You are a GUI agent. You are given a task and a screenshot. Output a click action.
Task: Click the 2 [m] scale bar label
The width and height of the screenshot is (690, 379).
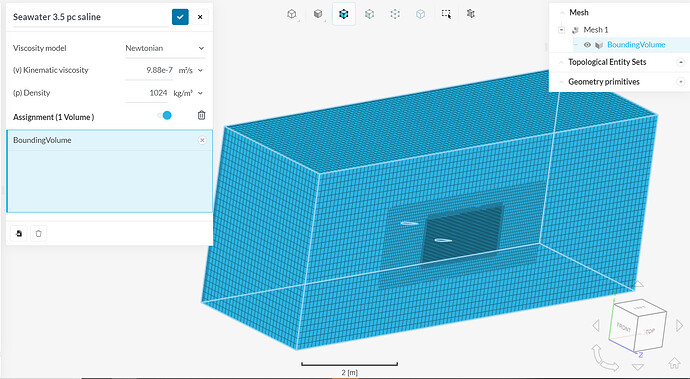coord(349,372)
